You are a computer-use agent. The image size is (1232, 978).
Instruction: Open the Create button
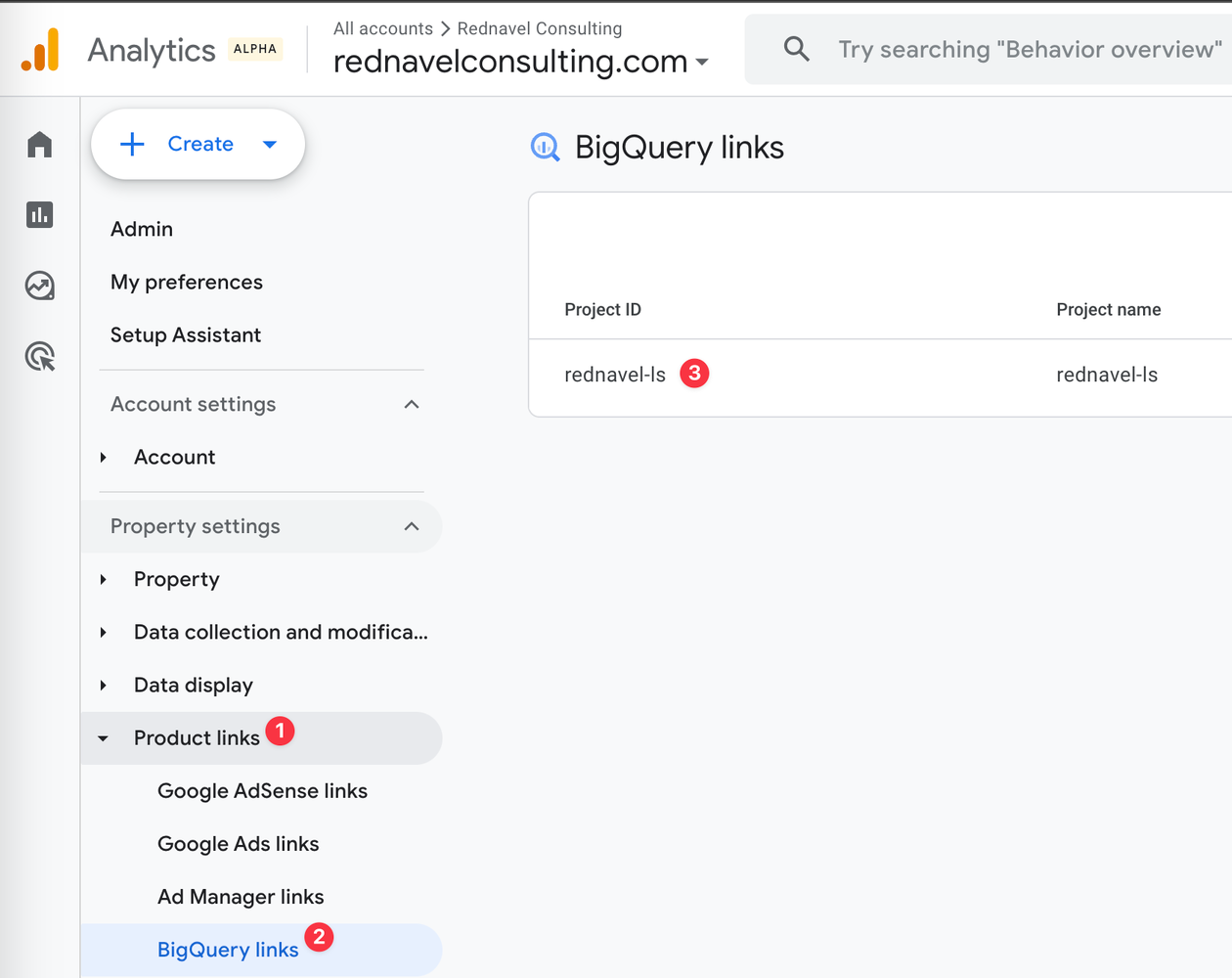(x=198, y=145)
